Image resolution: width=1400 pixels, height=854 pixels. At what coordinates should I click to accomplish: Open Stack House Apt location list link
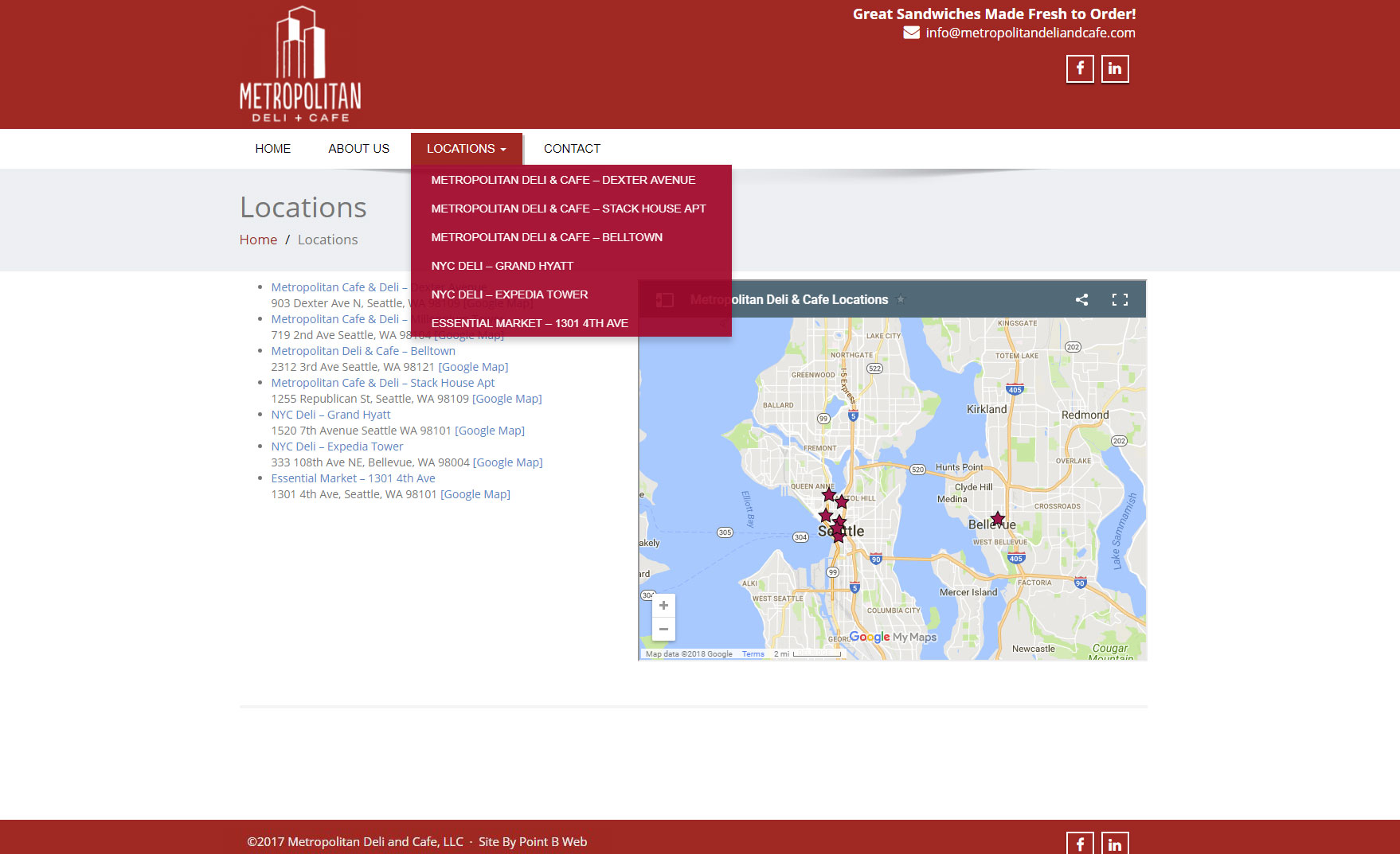point(383,383)
